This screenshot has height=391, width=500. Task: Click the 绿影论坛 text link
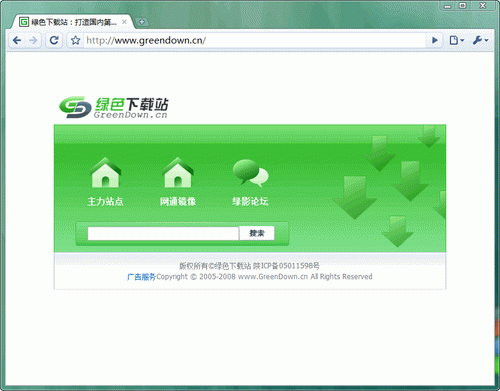tap(250, 201)
